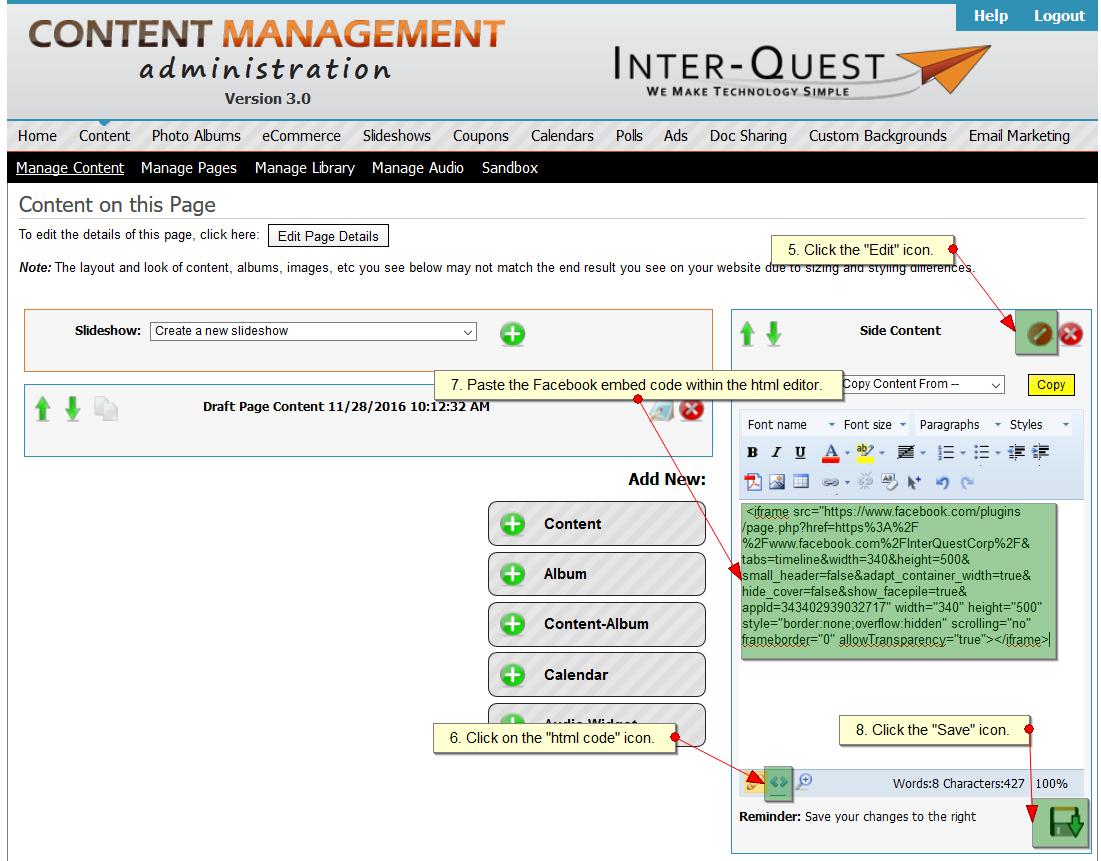Insert a table in the editor
The image size is (1101, 861).
coord(801,481)
